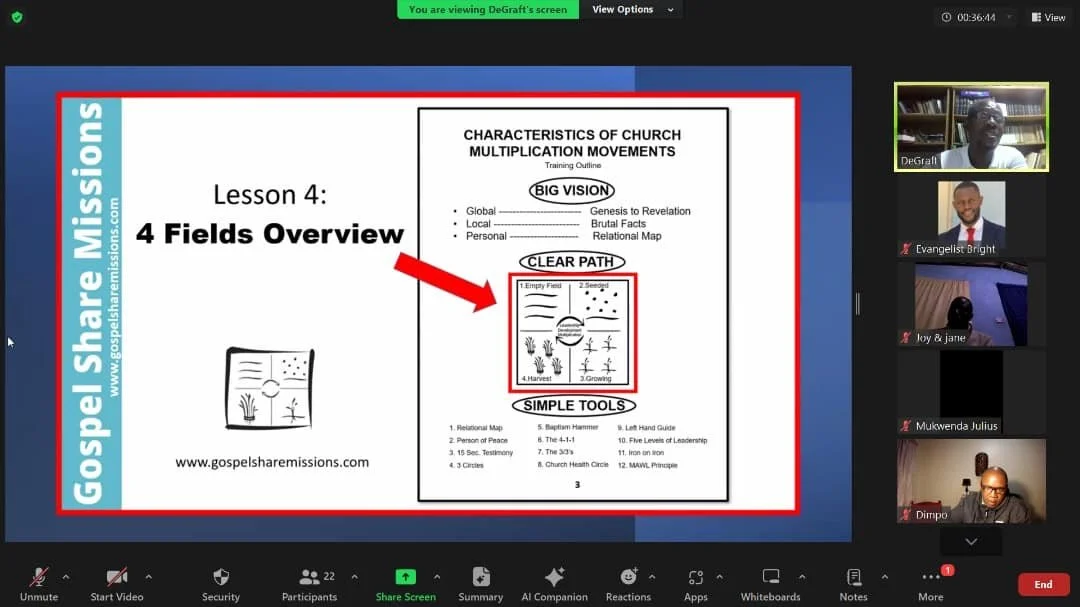
Task: Expand participants options arrow
Action: (354, 577)
